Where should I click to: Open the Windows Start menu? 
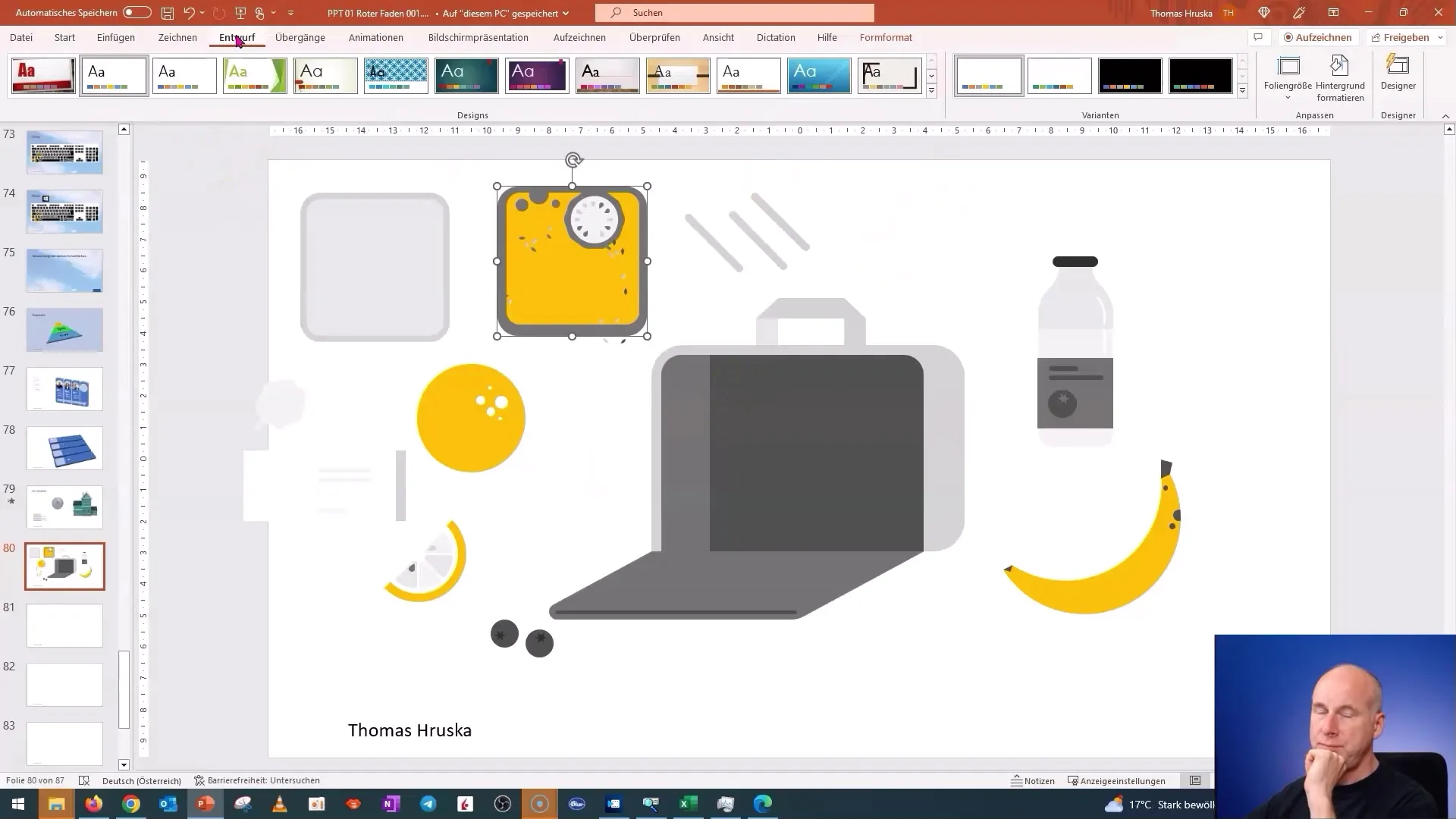click(18, 804)
